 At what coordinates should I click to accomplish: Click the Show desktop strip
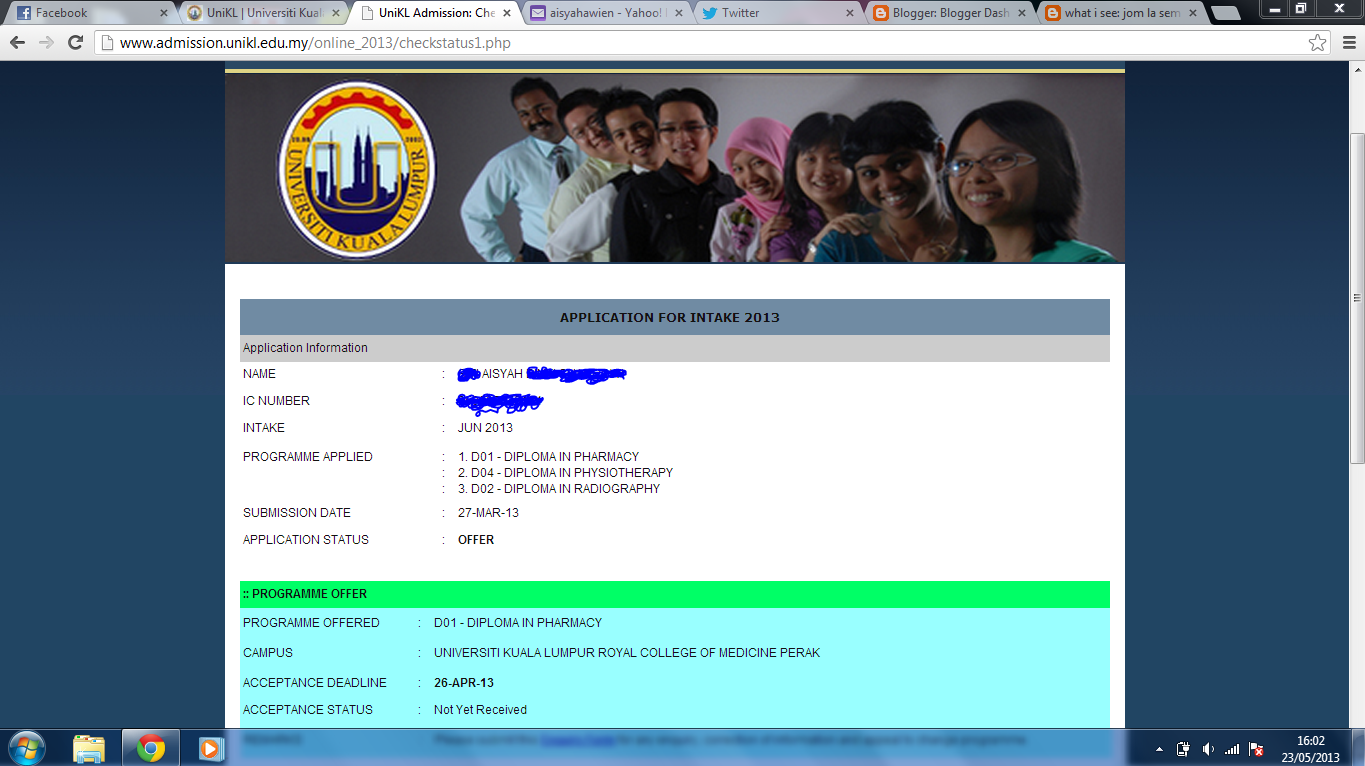coord(1358,748)
